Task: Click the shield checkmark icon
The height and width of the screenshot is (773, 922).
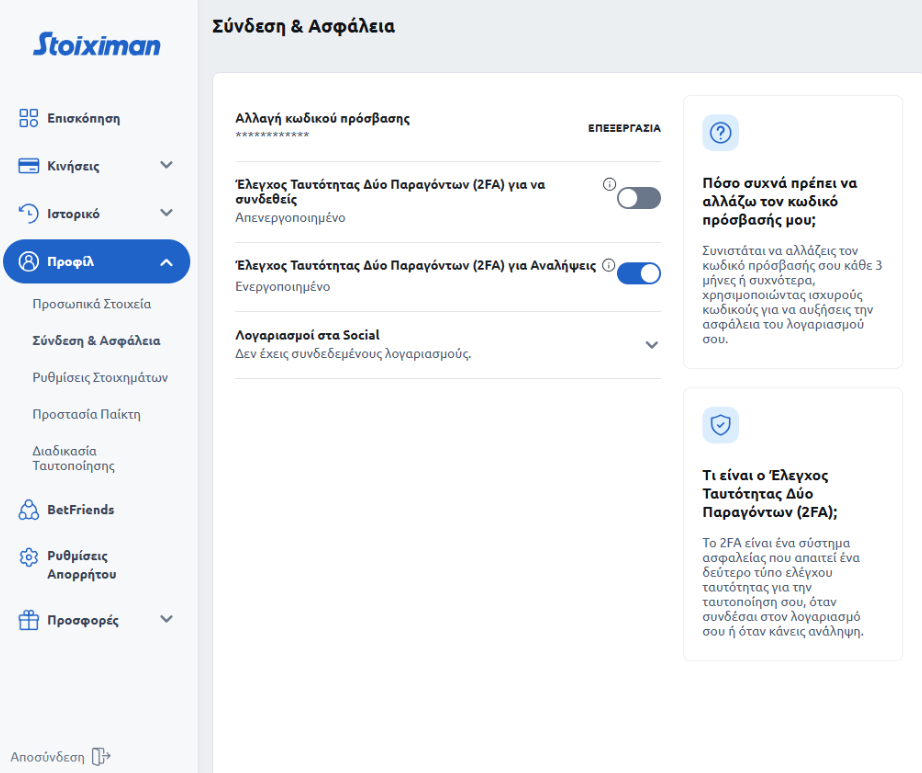Action: [720, 425]
